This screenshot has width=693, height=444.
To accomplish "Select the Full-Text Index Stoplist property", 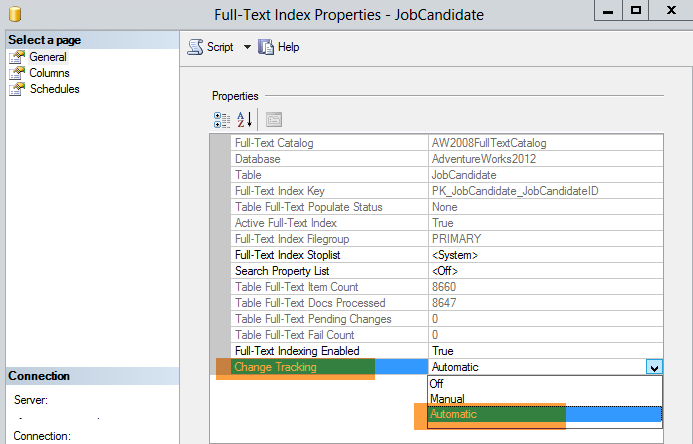I will tap(329, 255).
